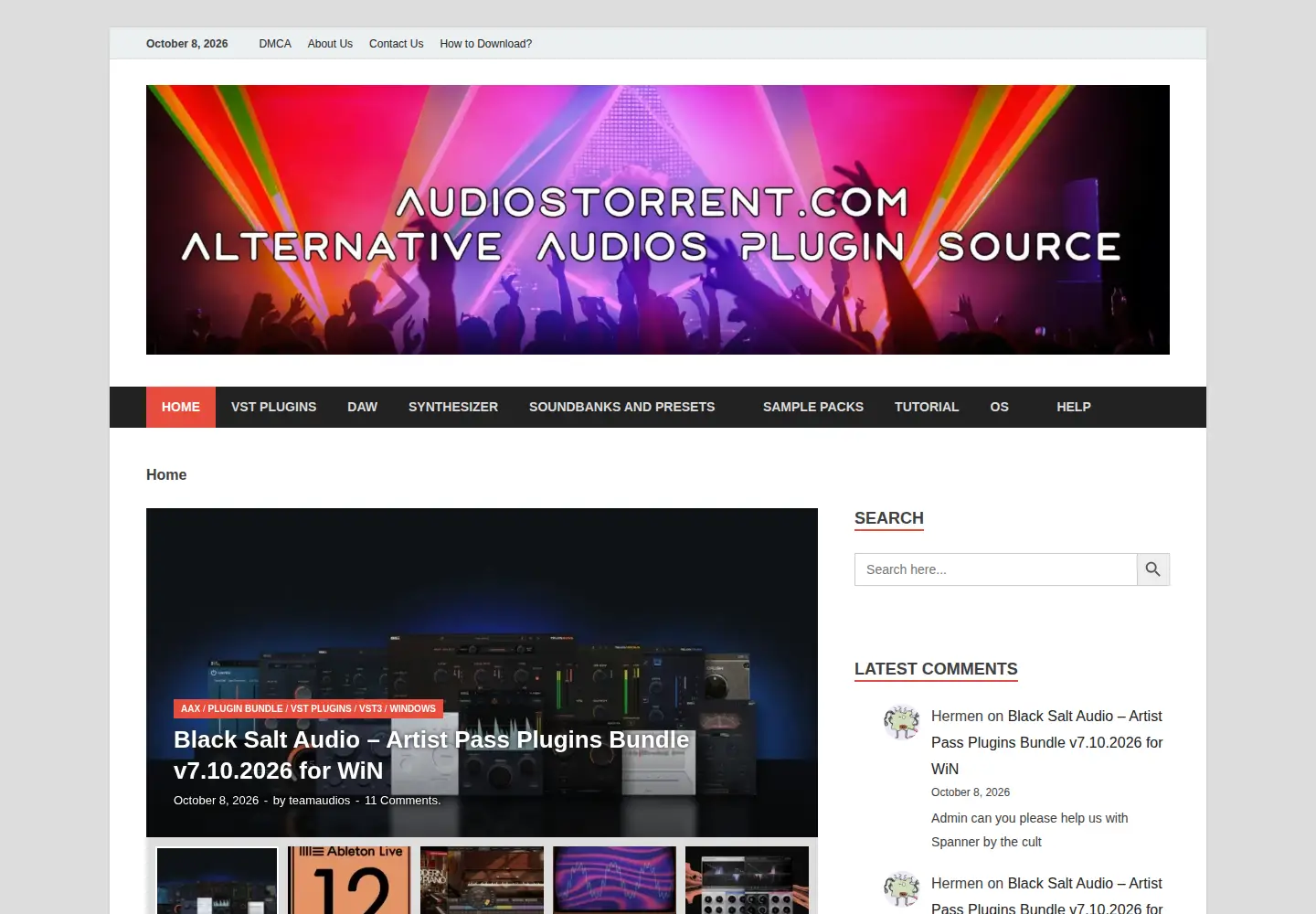Click 'Admin can you please help us with' comment text

1030,818
